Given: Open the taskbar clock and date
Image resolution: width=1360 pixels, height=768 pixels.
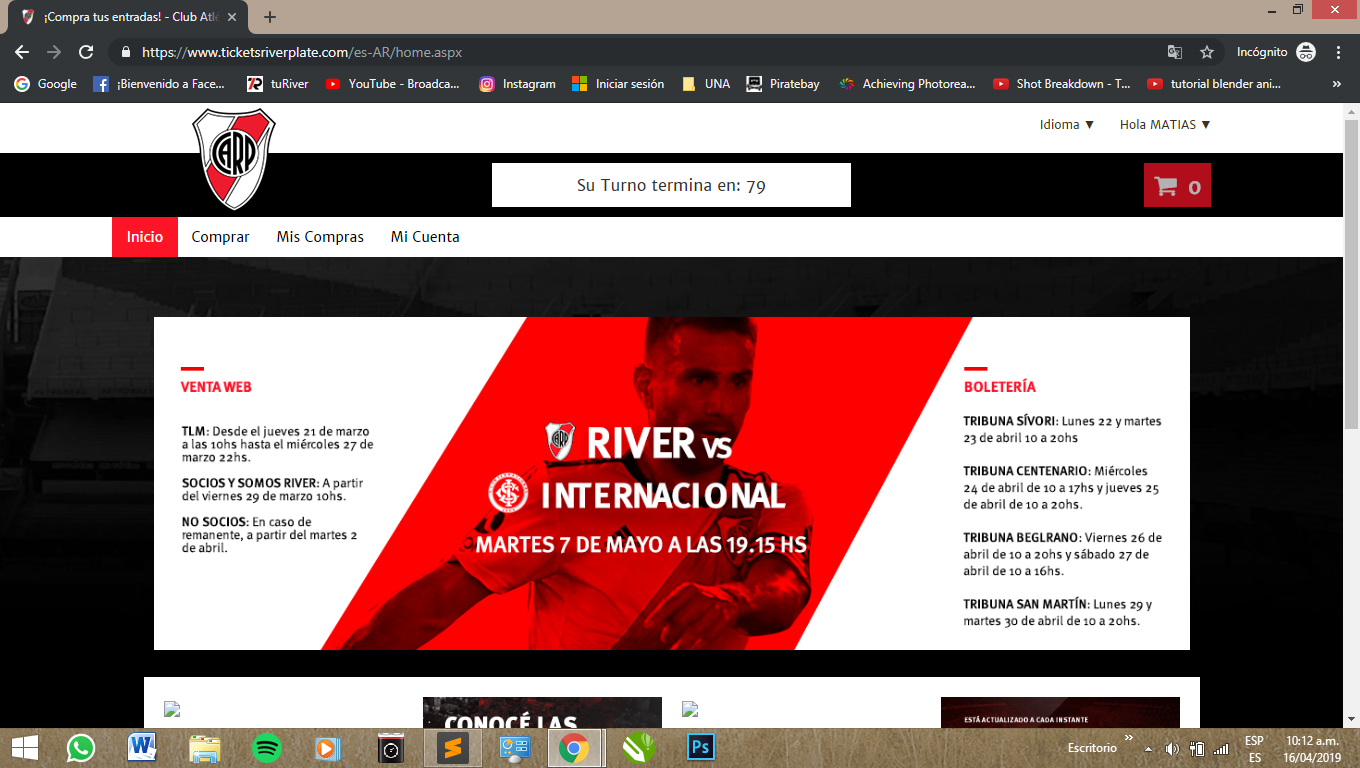Looking at the screenshot, I should point(1312,748).
